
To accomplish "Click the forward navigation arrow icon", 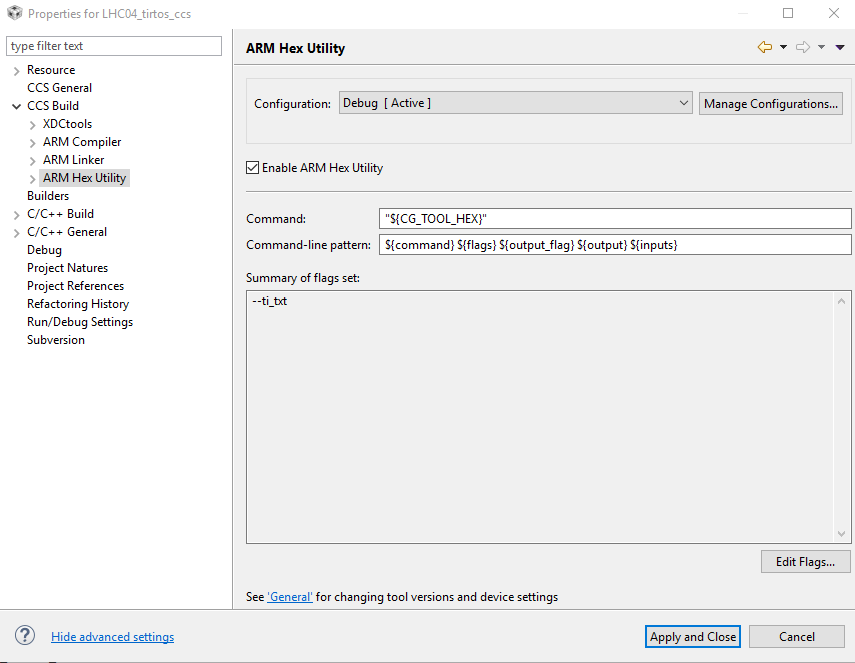I will [802, 47].
